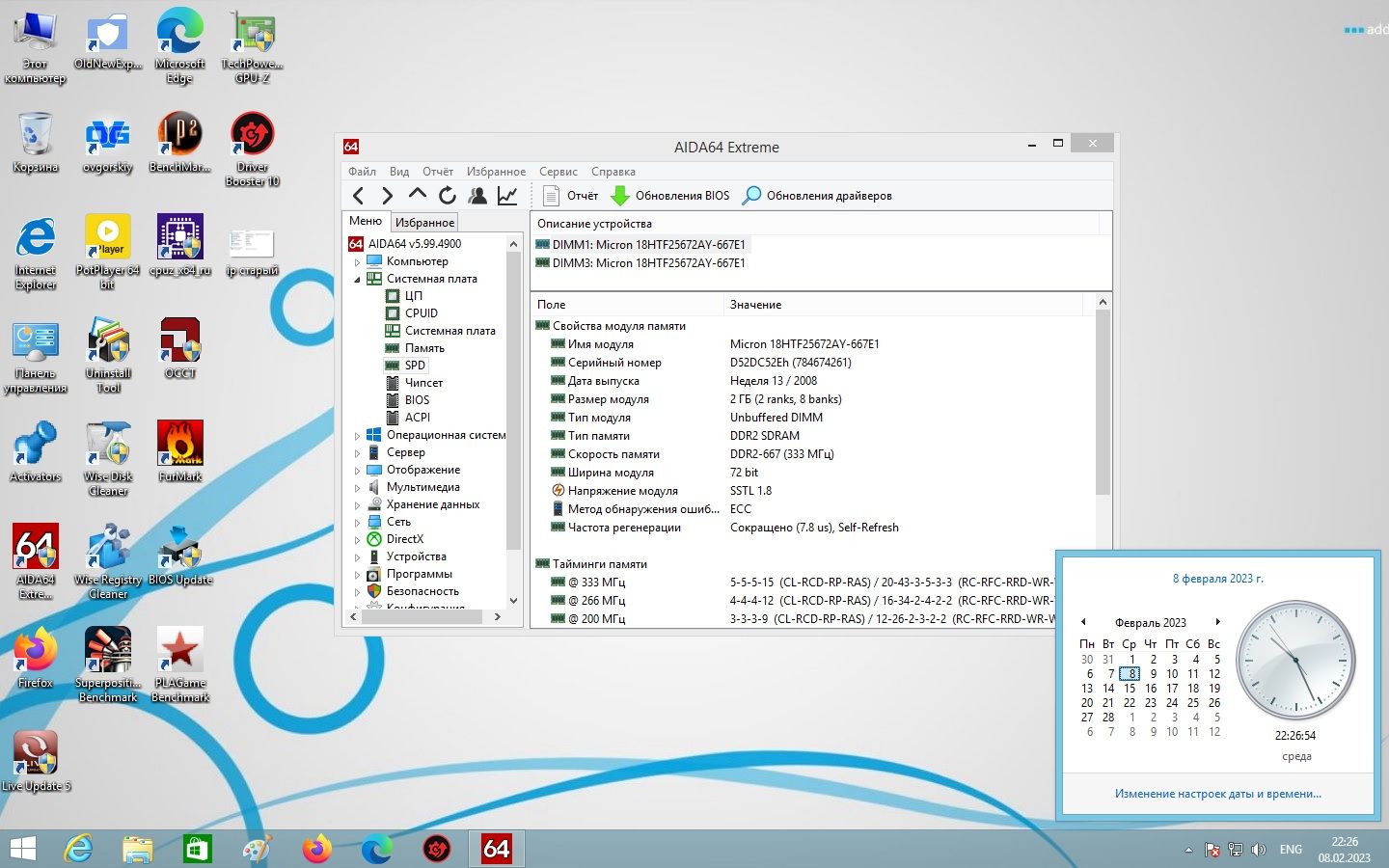Screen dimensions: 1389x868
Task: Select DIMM3: Micron module row
Action: [x=640, y=263]
